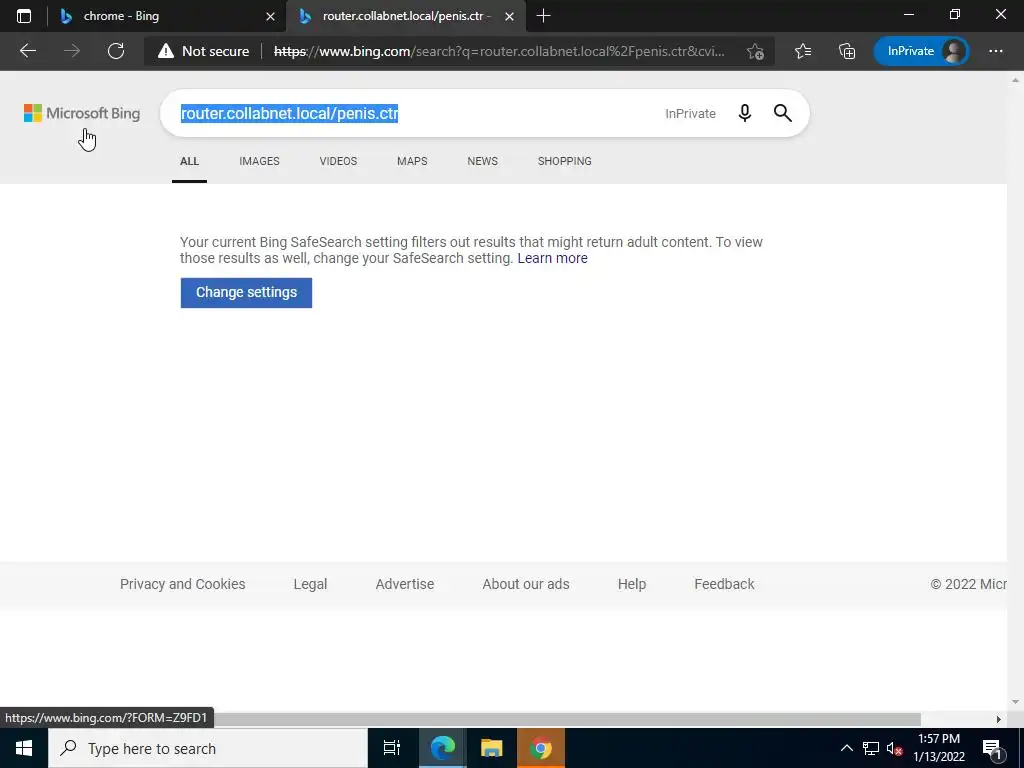Switch to the 'chrome - Bing' tab
1024x768 pixels.
[x=167, y=16]
